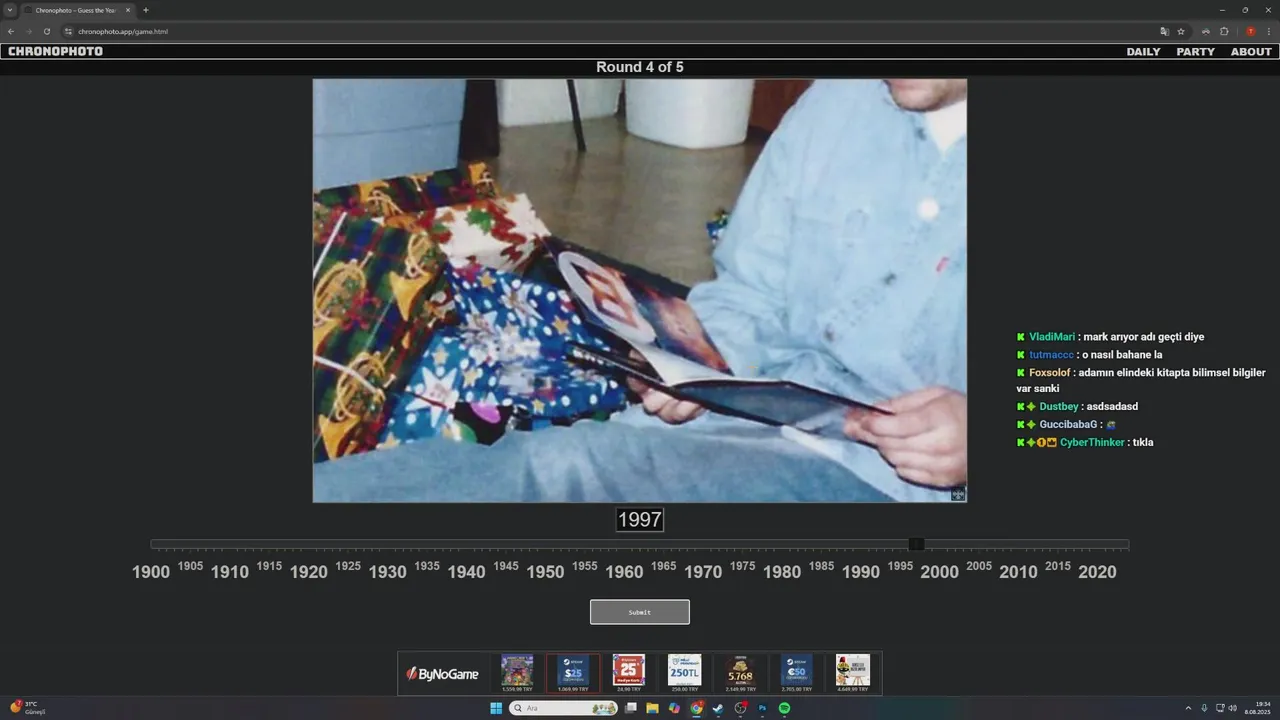This screenshot has height=720, width=1280.
Task: Open the 4.649,99 TRY ad item
Action: 853,673
